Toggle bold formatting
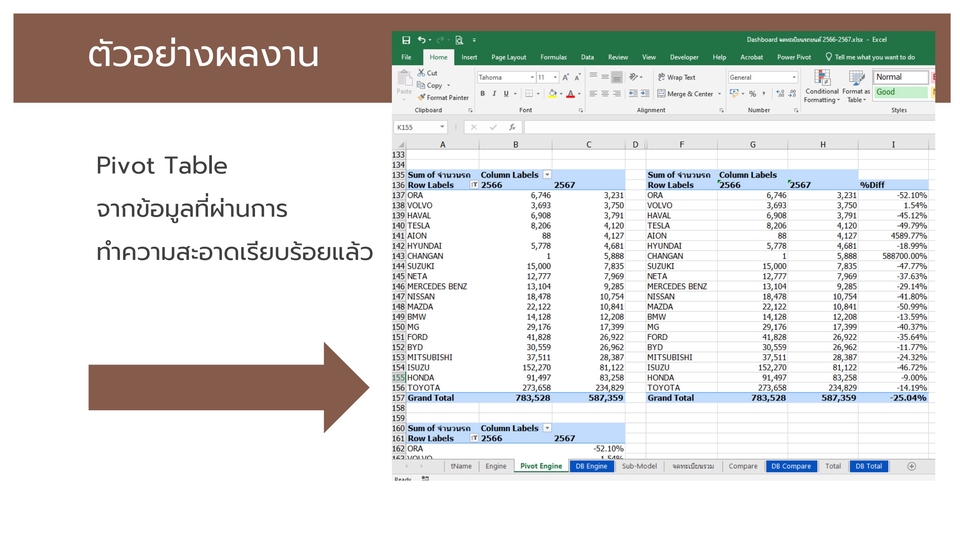Image resolution: width=960 pixels, height=540 pixels. pyautogui.click(x=482, y=94)
